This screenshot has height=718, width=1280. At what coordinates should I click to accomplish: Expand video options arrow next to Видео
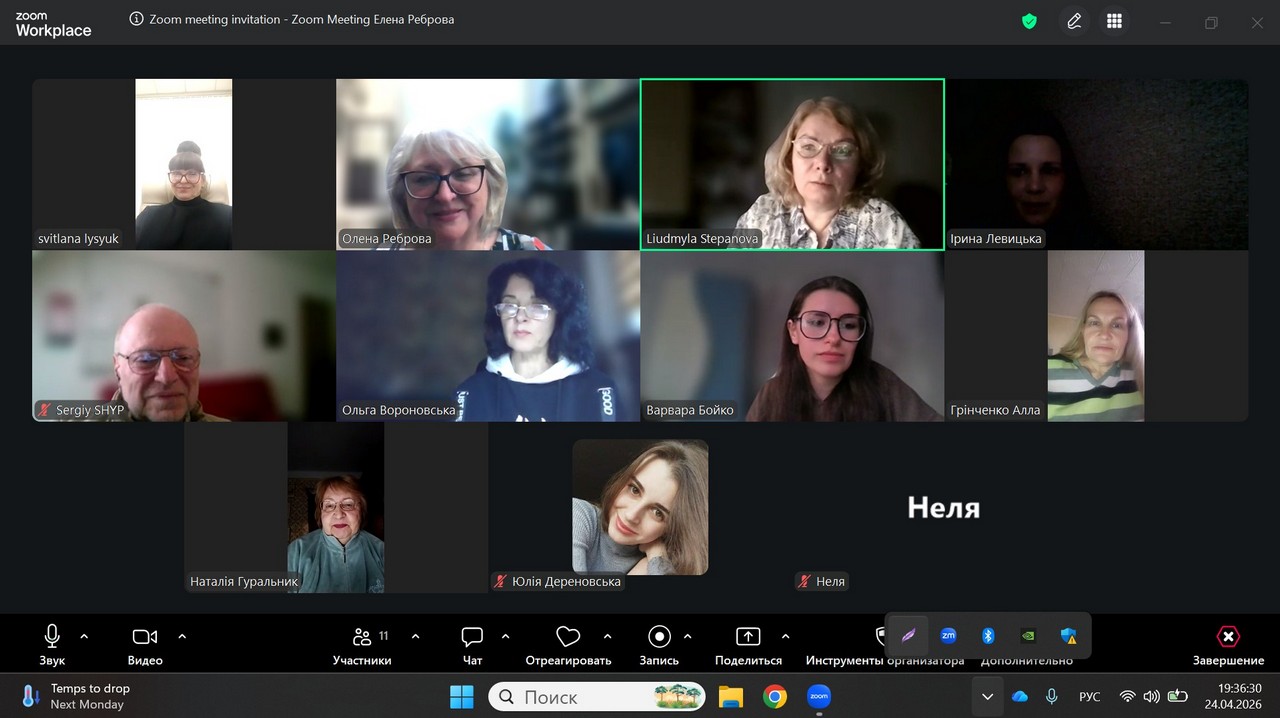point(182,636)
